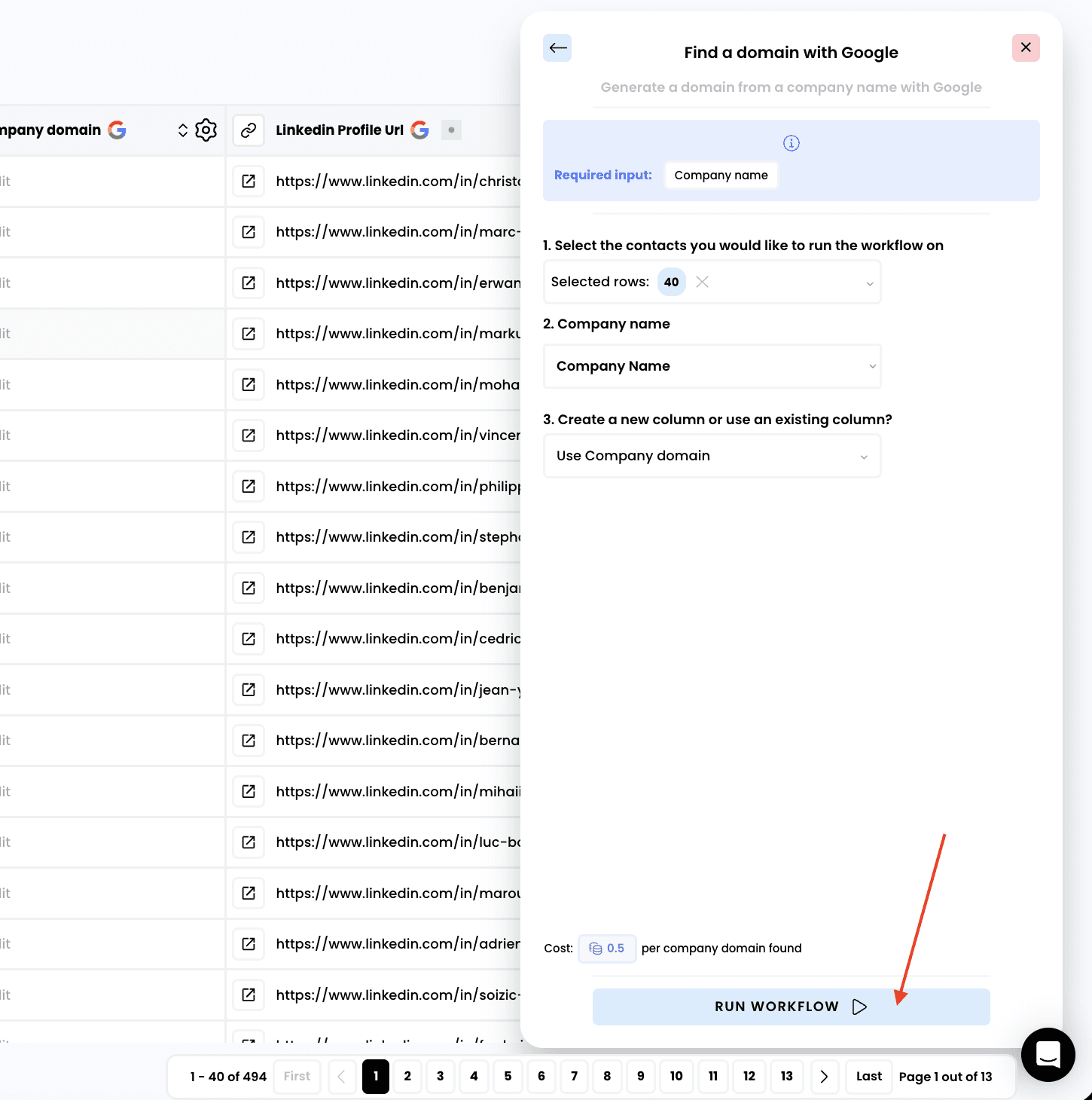This screenshot has height=1100, width=1092.
Task: Open external link for the vincen profile row
Action: point(249,435)
